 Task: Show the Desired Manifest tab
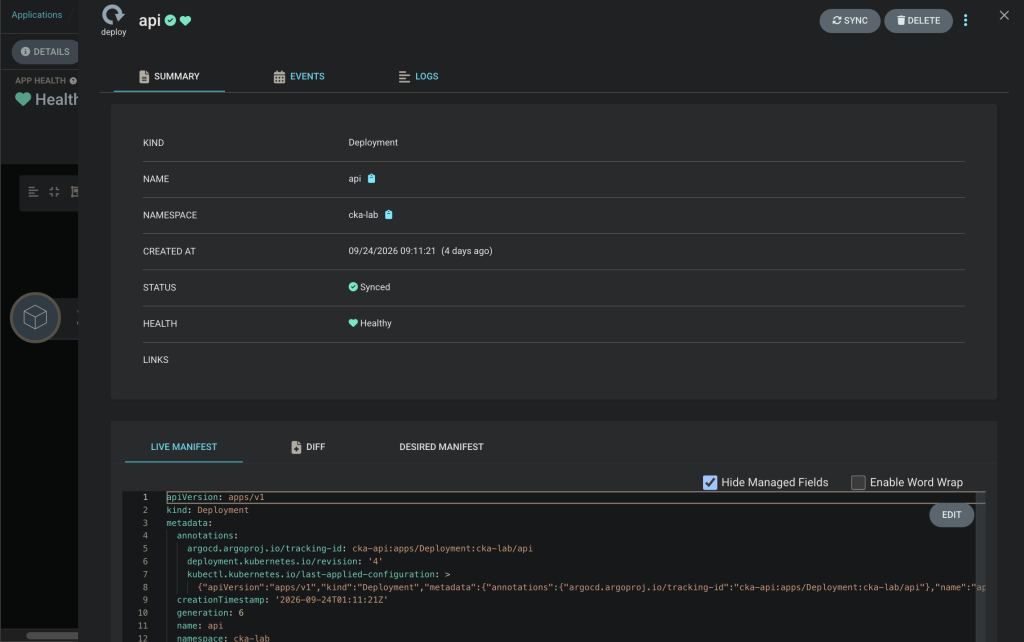441,447
